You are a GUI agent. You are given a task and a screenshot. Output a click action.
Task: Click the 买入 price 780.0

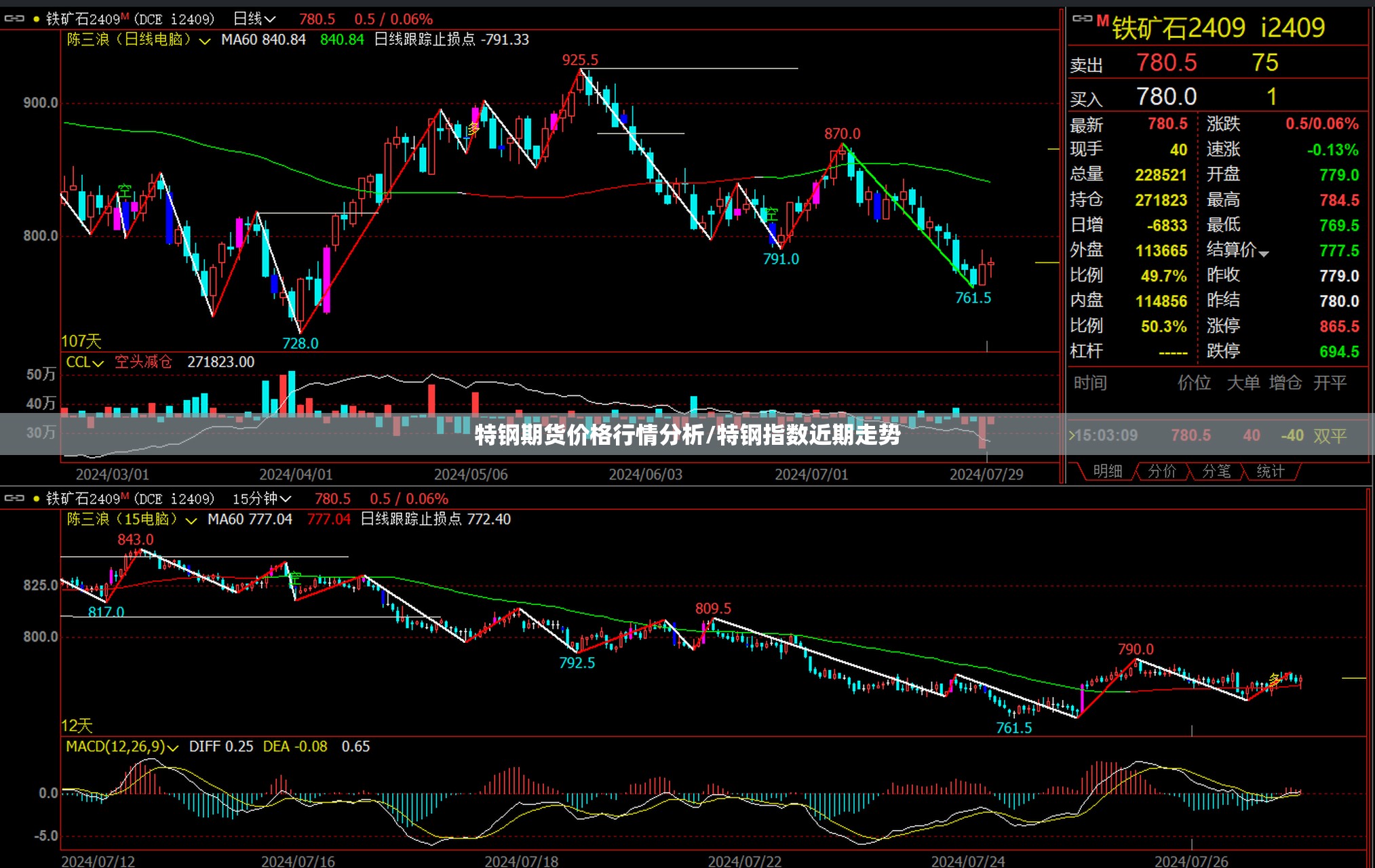click(1167, 97)
